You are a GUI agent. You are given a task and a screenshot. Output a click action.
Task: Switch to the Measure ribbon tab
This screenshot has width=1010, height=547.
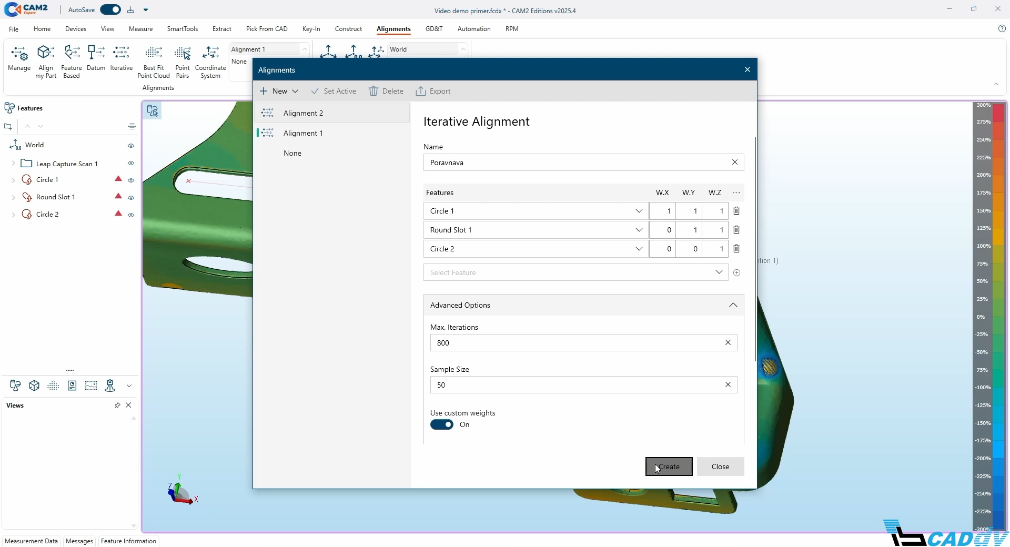click(x=140, y=29)
